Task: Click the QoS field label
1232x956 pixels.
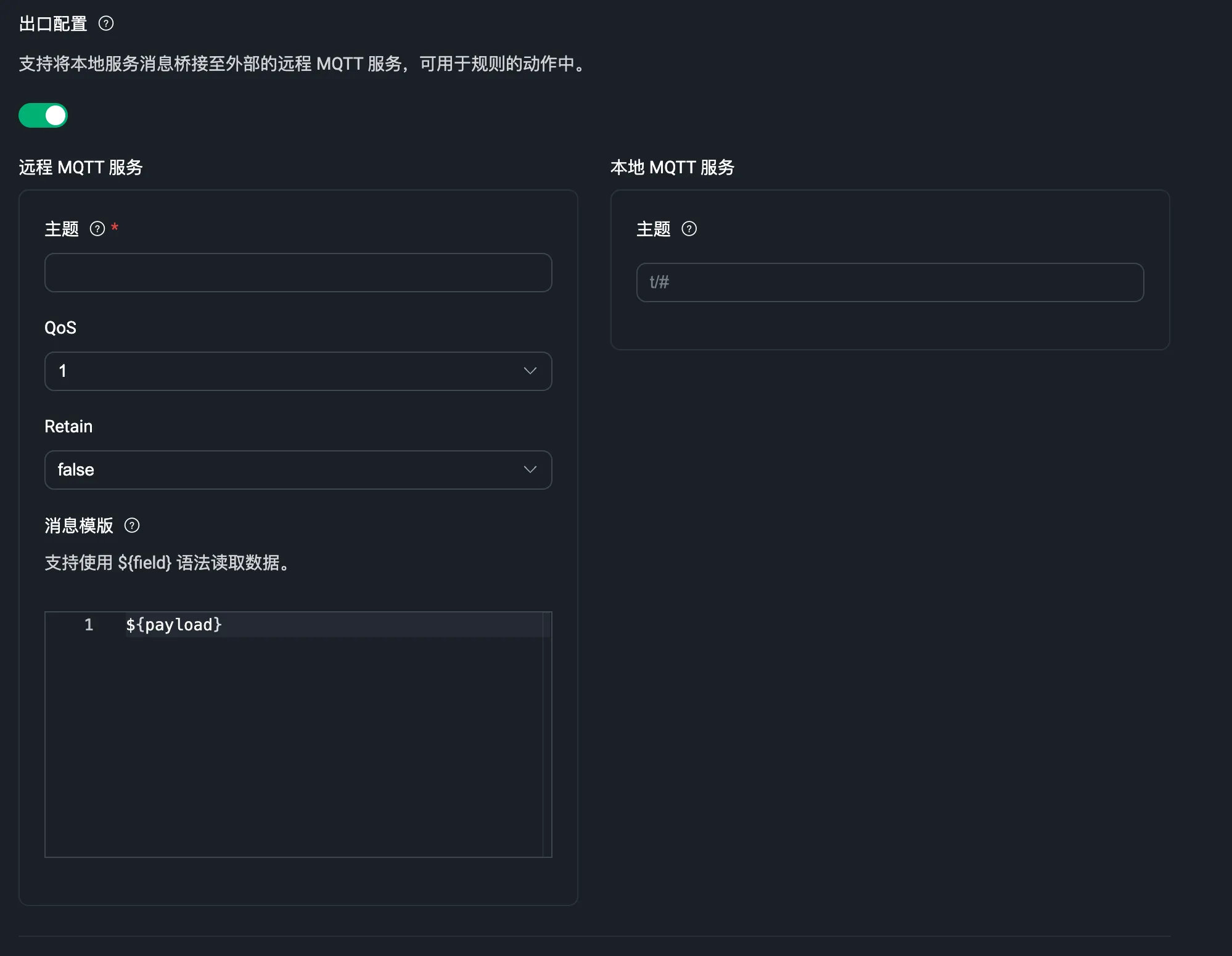Action: pyautogui.click(x=60, y=328)
